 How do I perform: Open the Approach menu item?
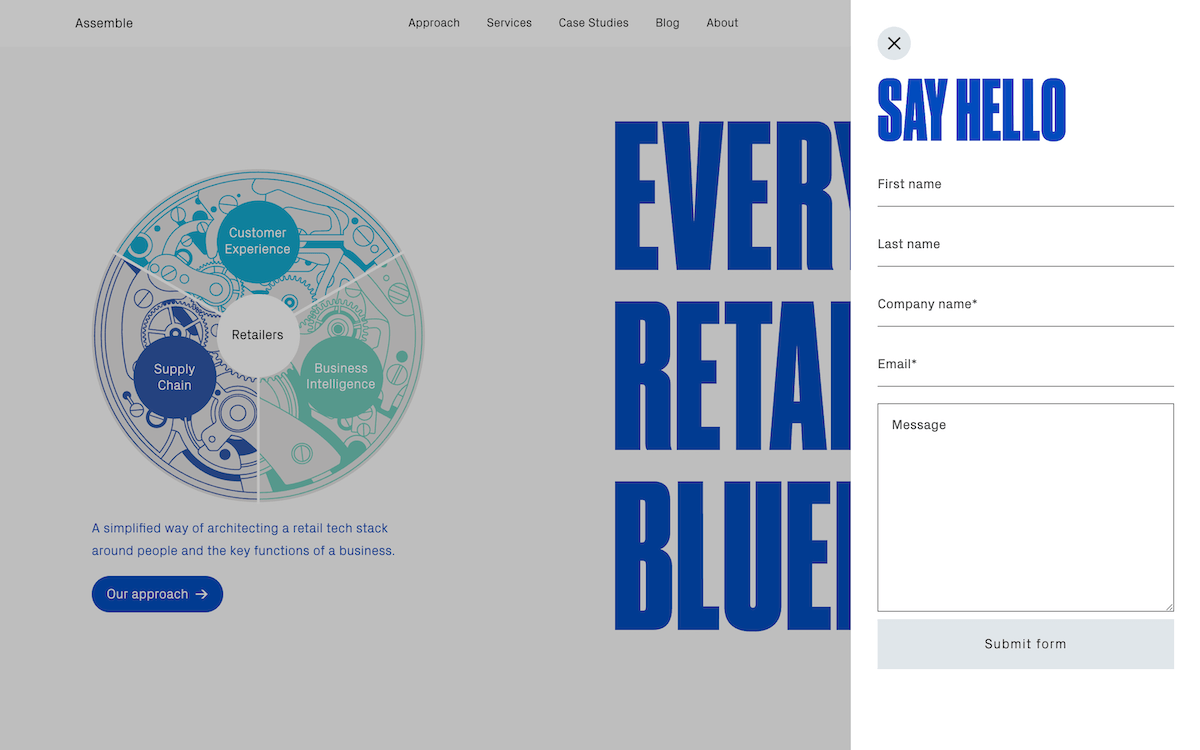pyautogui.click(x=434, y=23)
